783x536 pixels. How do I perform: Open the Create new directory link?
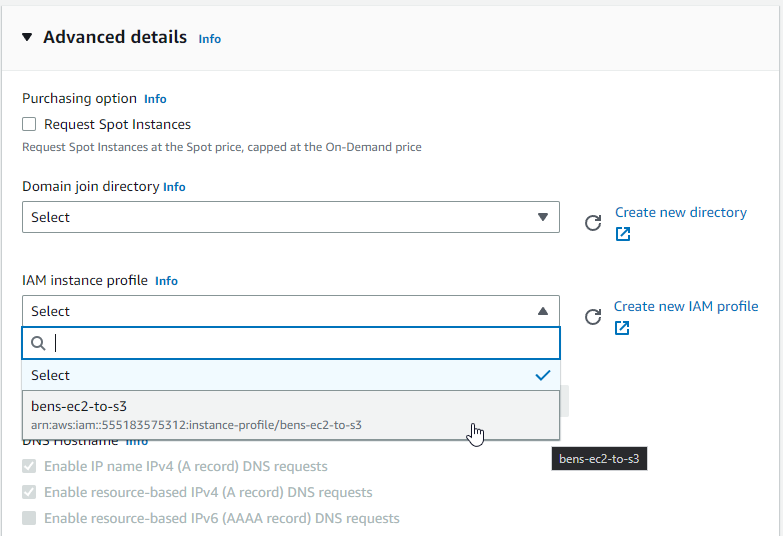(x=680, y=212)
